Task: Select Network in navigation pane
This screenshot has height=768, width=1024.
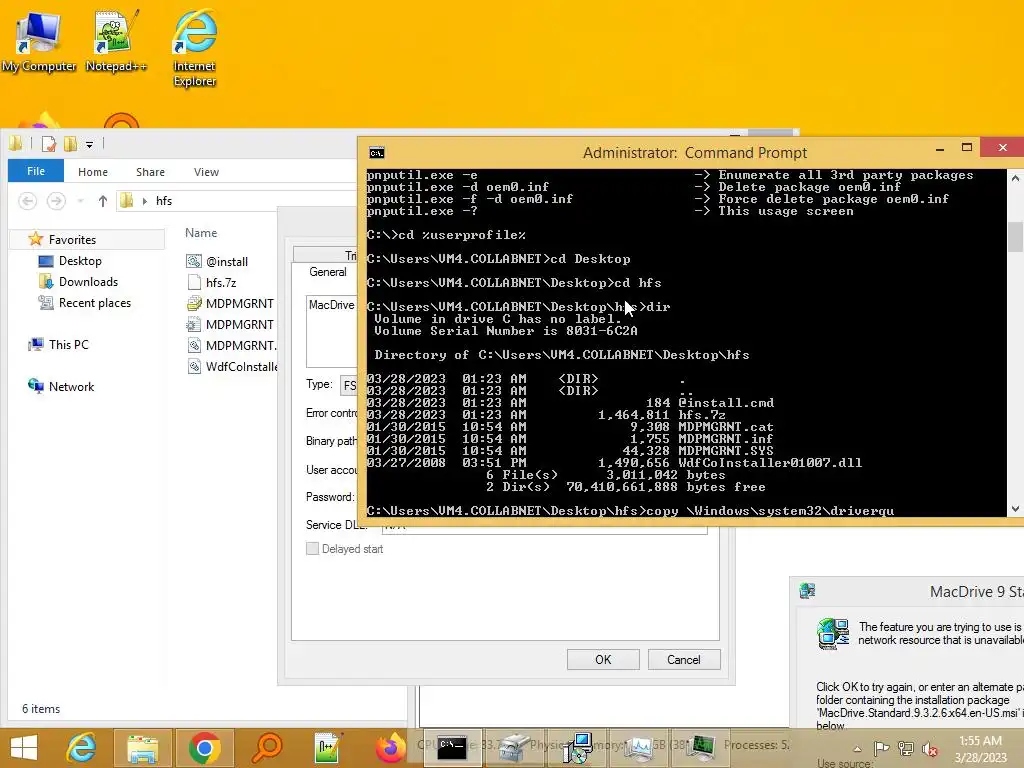Action: (71, 386)
